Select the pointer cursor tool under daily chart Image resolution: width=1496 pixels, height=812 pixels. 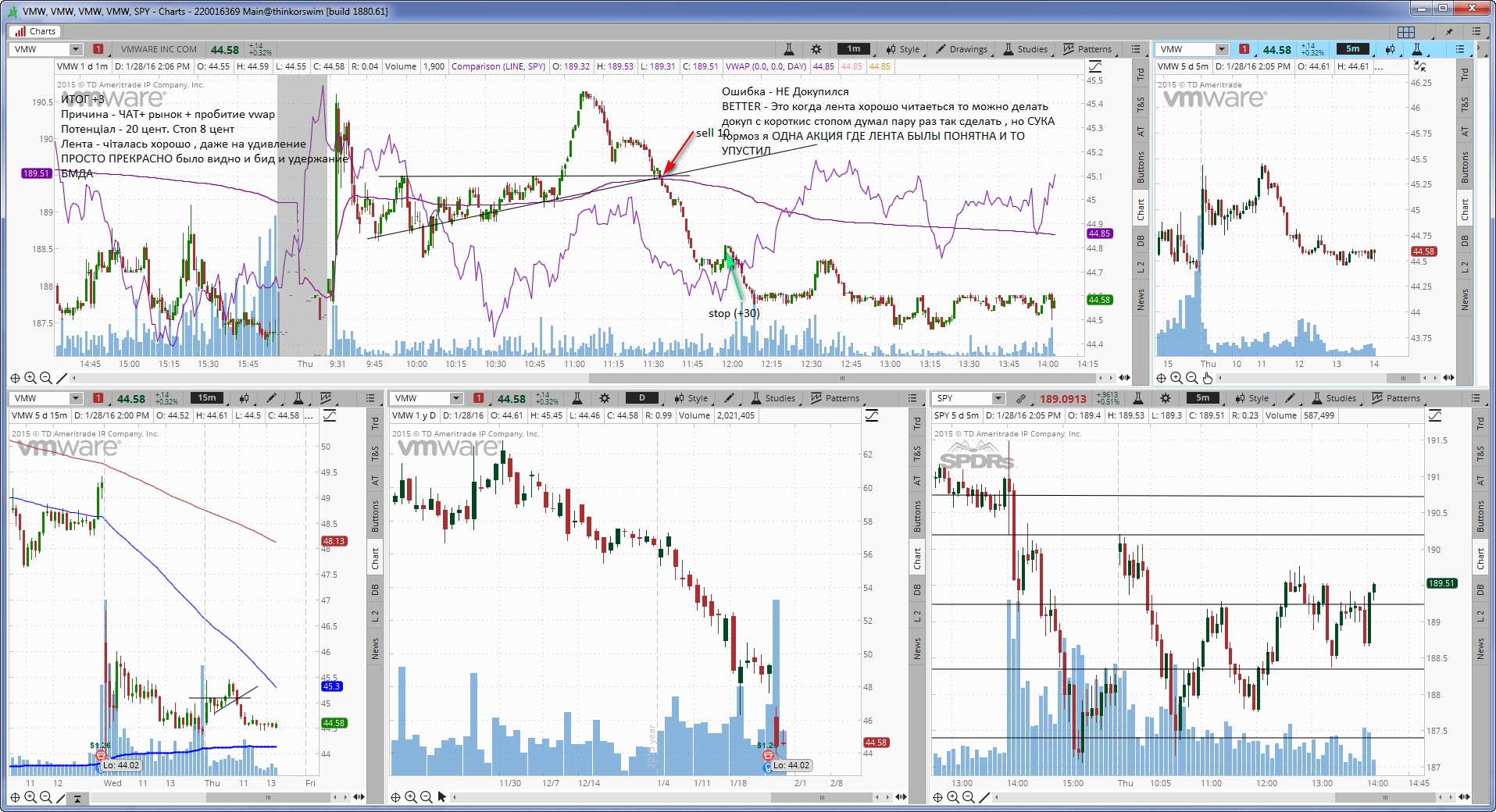[442, 797]
